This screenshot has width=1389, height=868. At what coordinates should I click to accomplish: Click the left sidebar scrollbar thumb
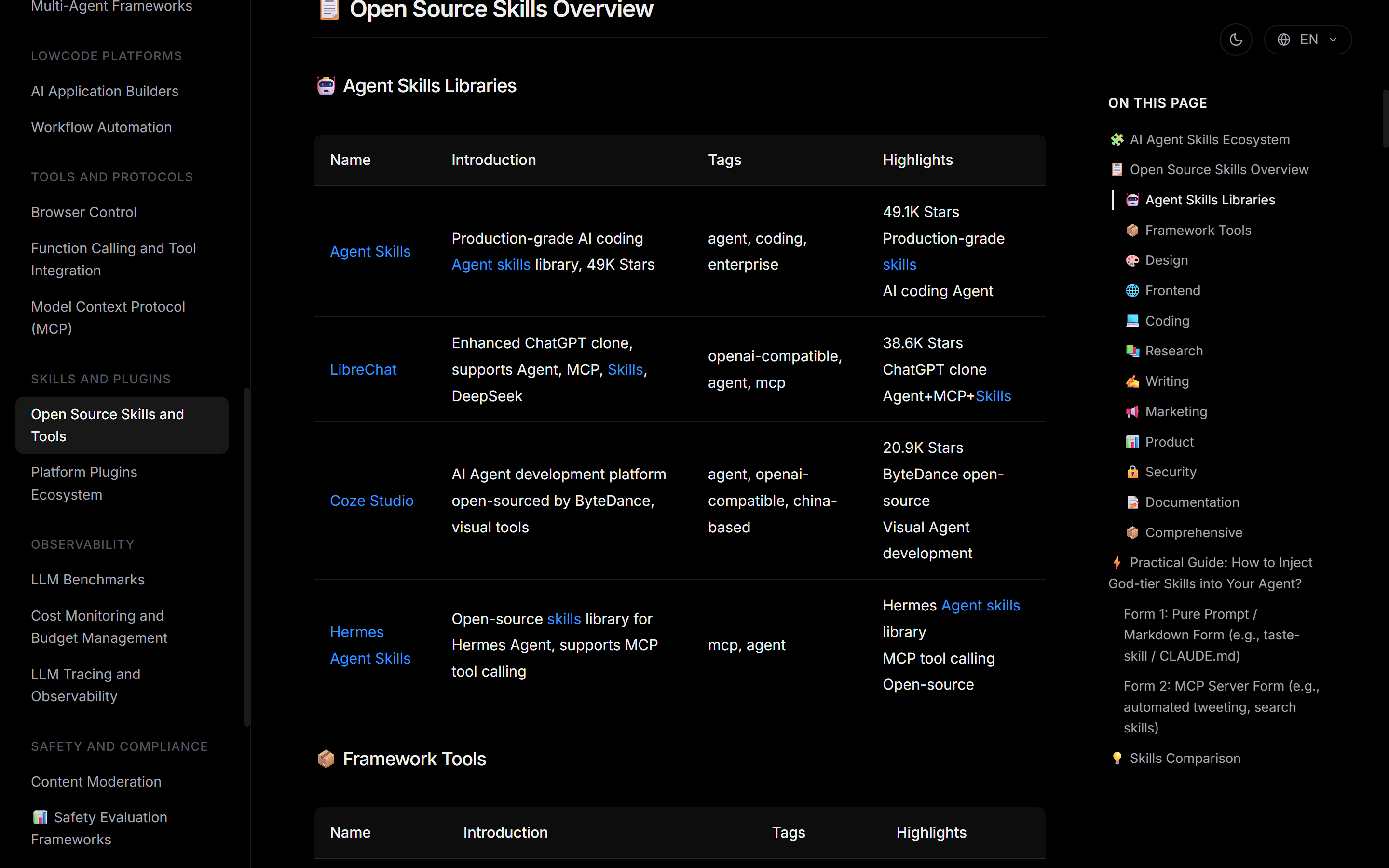point(247,557)
